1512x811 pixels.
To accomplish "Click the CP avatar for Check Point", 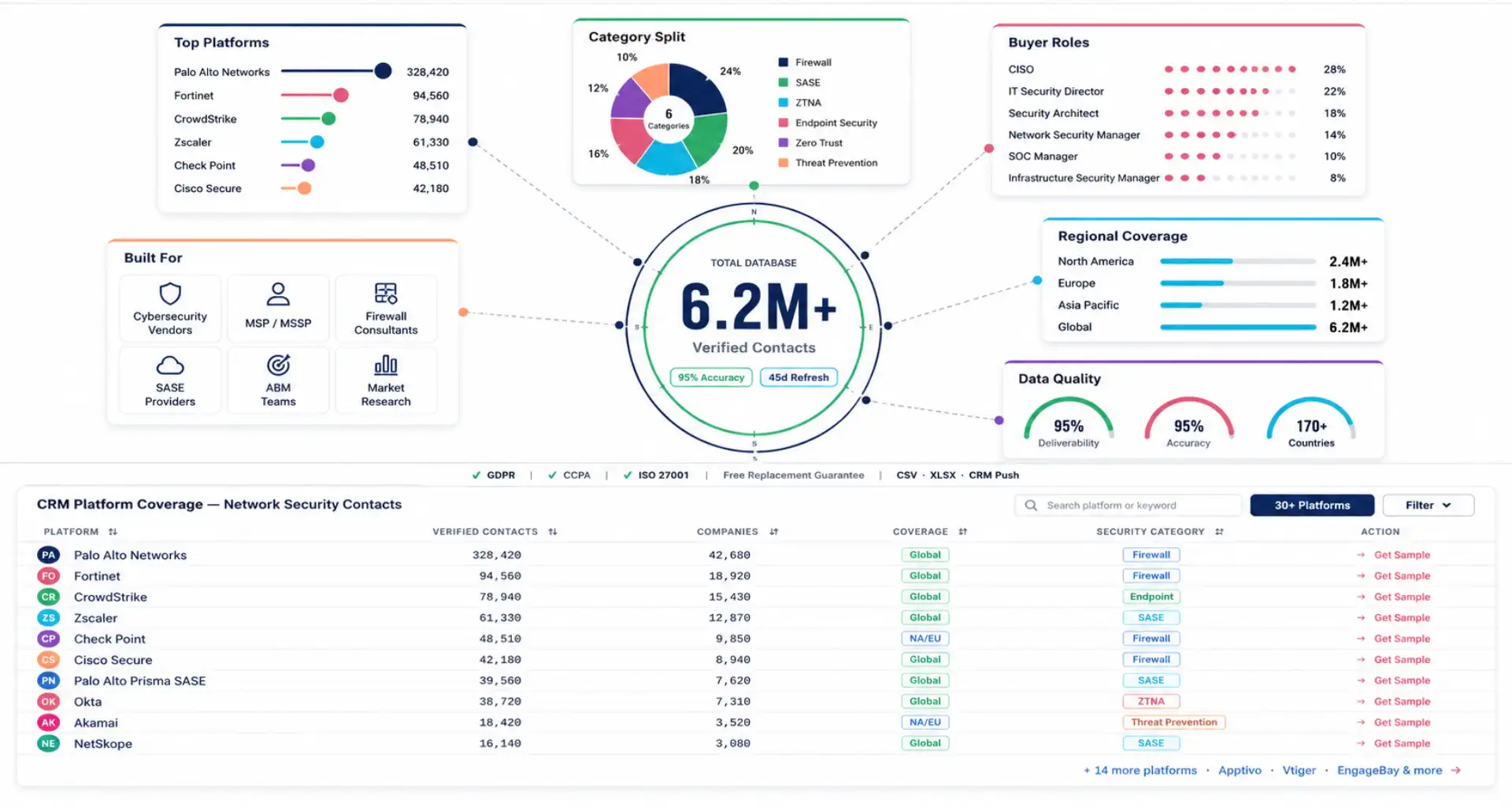I will 49,639.
